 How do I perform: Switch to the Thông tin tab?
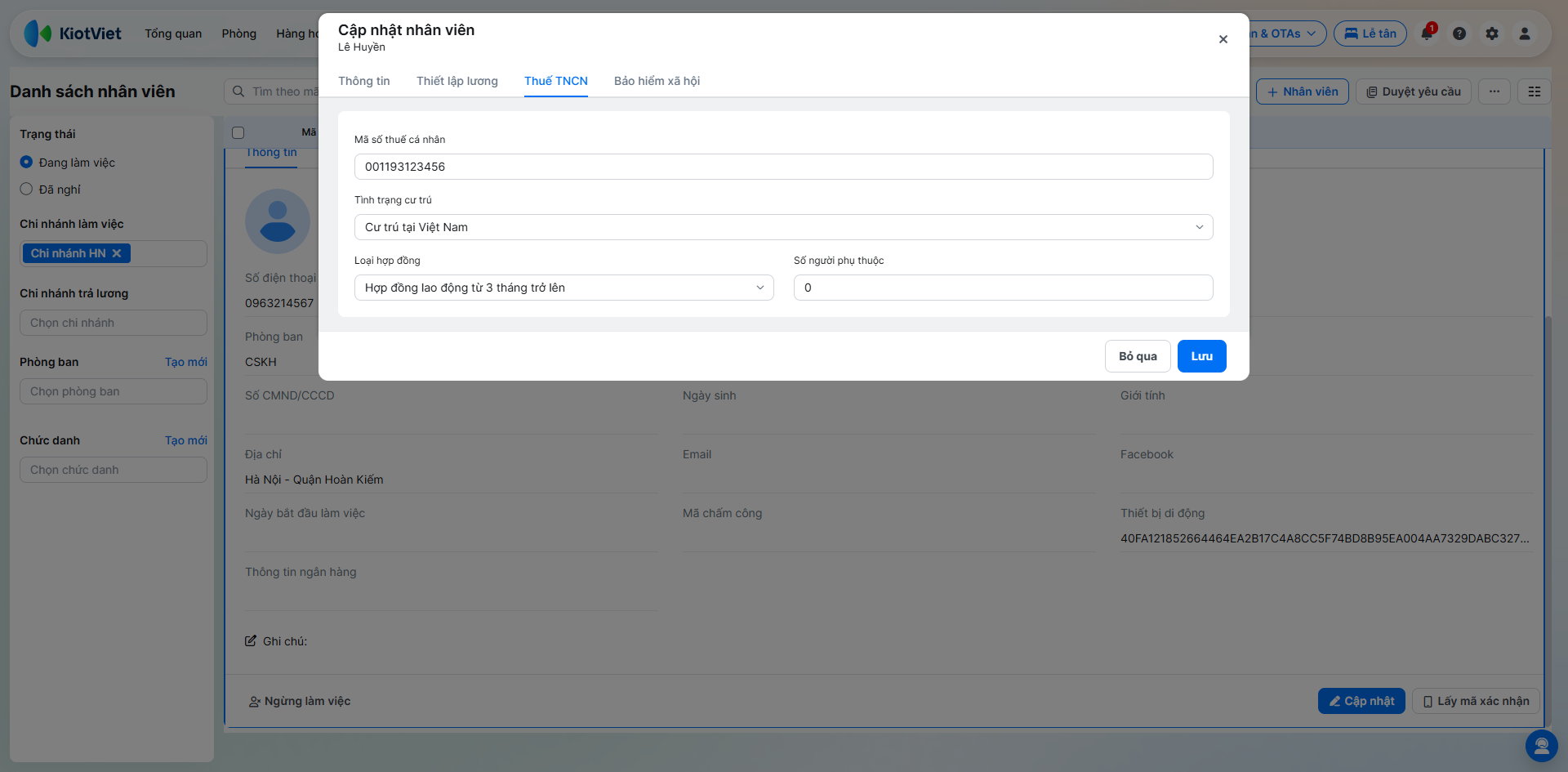[364, 81]
